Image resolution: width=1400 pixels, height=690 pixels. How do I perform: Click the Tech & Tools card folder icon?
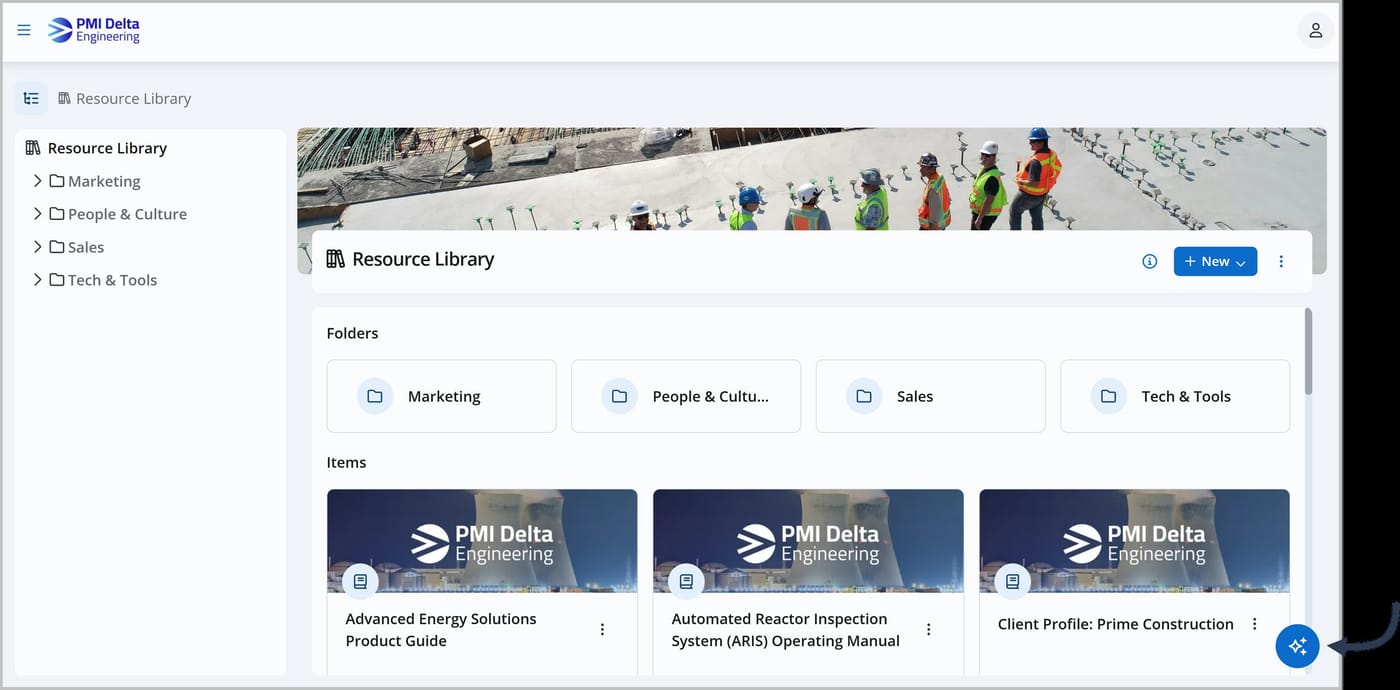pos(1108,396)
